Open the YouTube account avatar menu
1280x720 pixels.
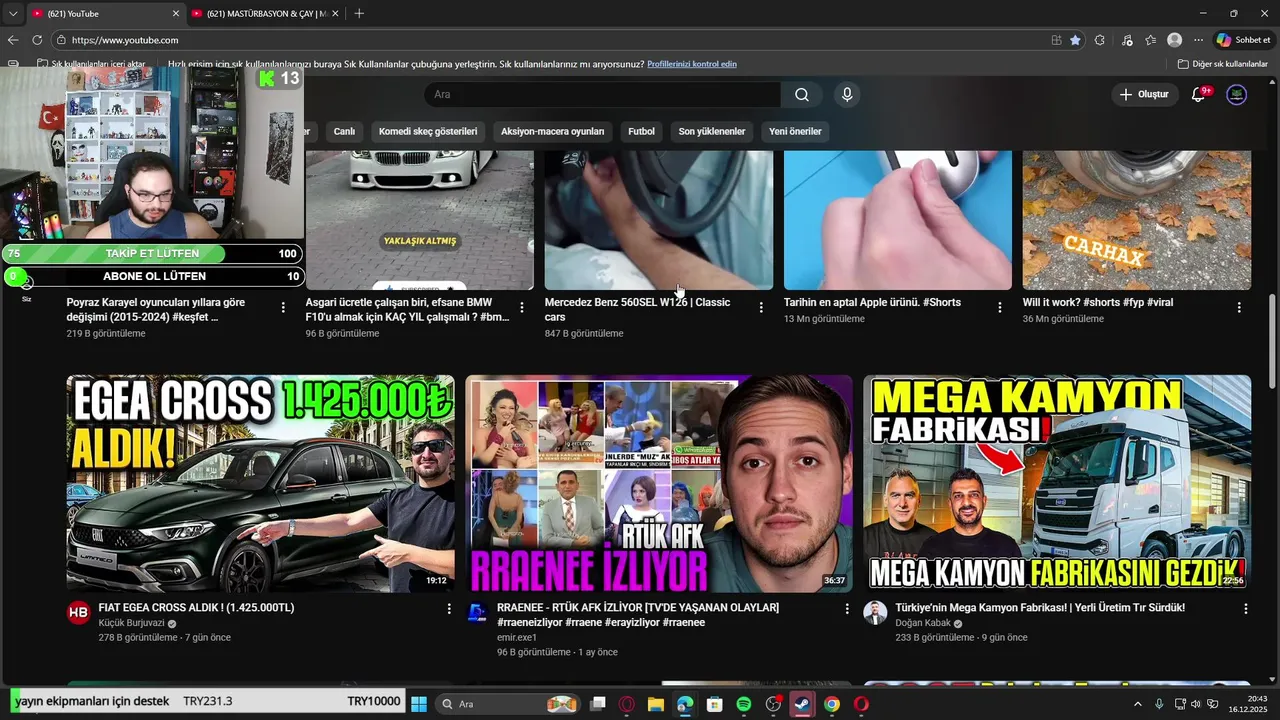point(1237,94)
